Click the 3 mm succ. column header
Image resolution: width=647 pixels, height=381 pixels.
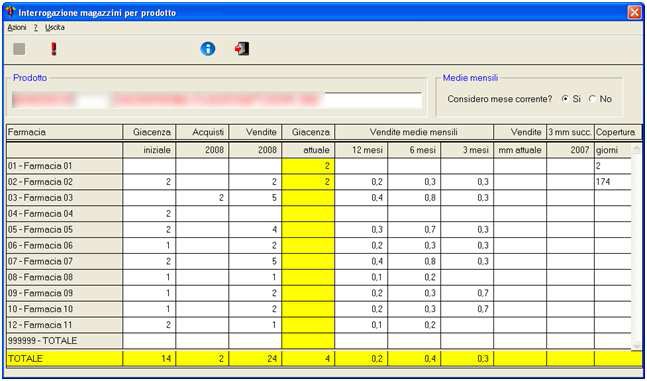pyautogui.click(x=570, y=132)
